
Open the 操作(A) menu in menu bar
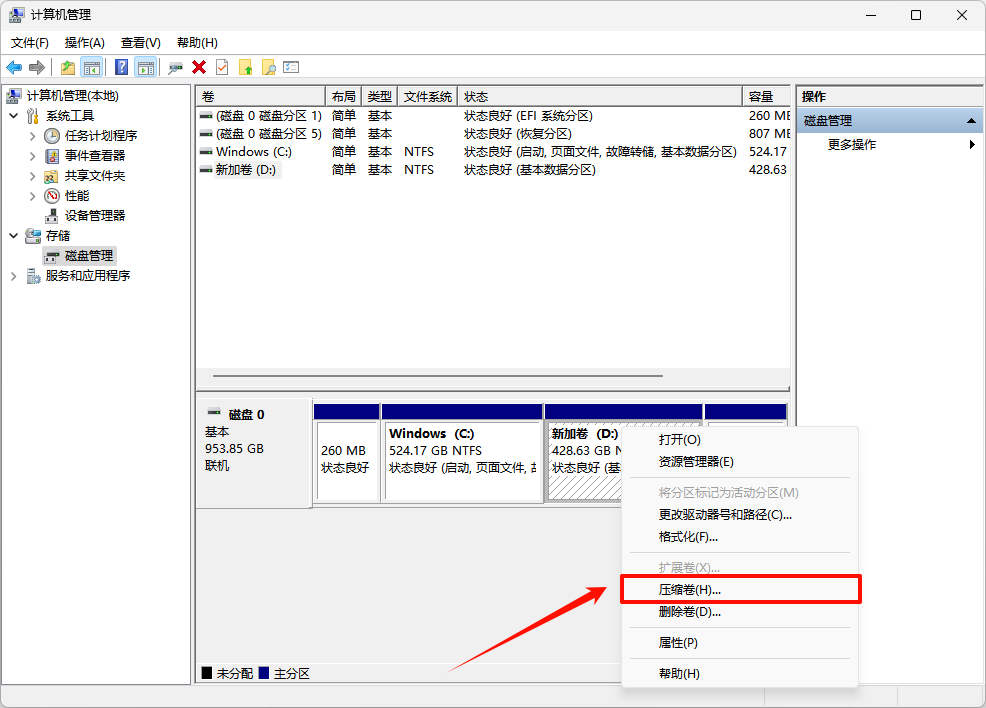[x=84, y=43]
